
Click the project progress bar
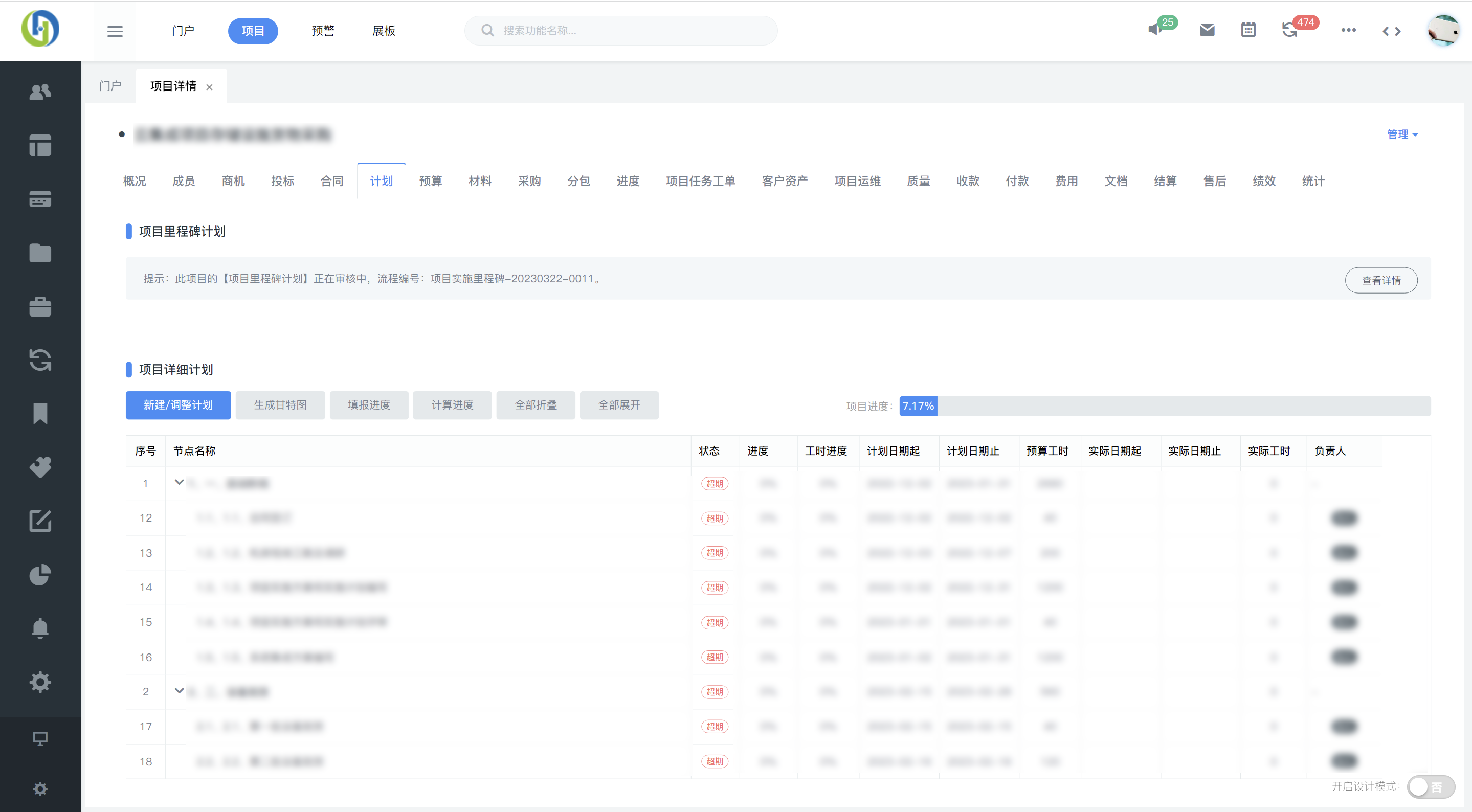(1164, 405)
